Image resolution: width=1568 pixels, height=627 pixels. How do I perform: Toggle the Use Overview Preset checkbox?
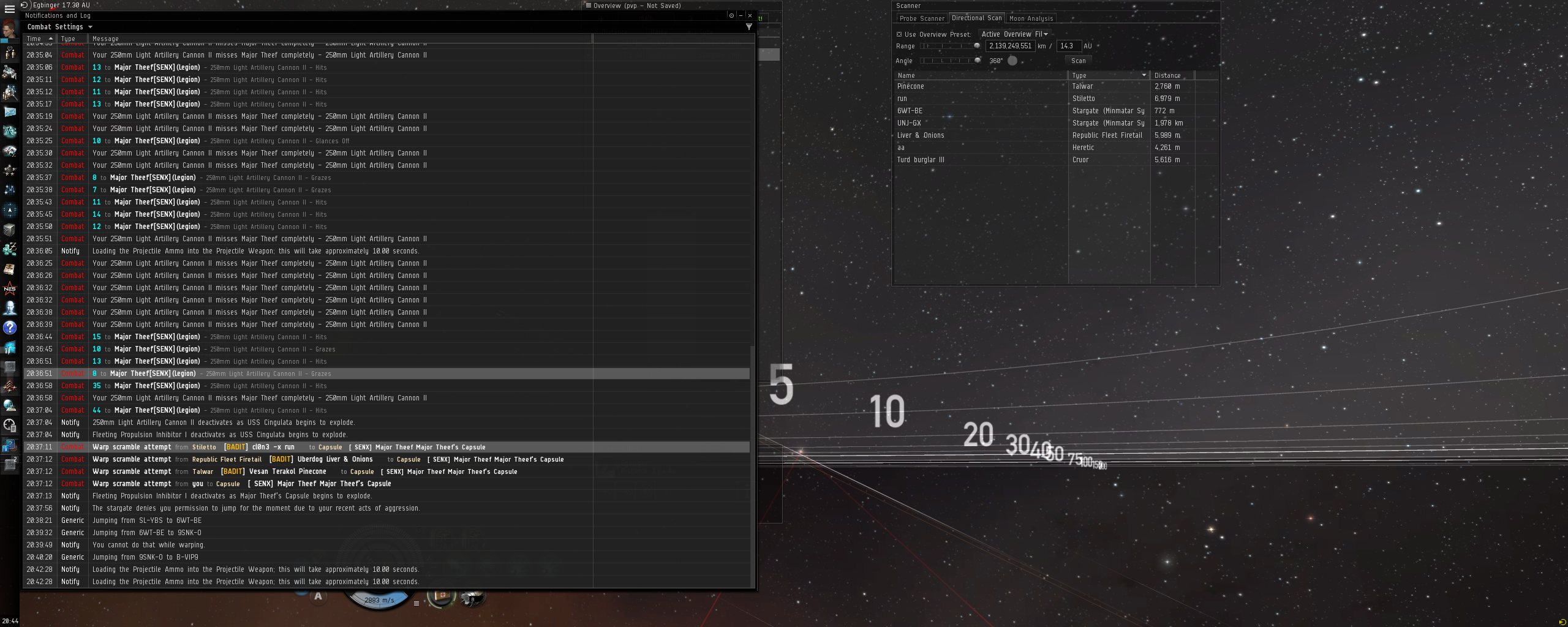[x=899, y=35]
